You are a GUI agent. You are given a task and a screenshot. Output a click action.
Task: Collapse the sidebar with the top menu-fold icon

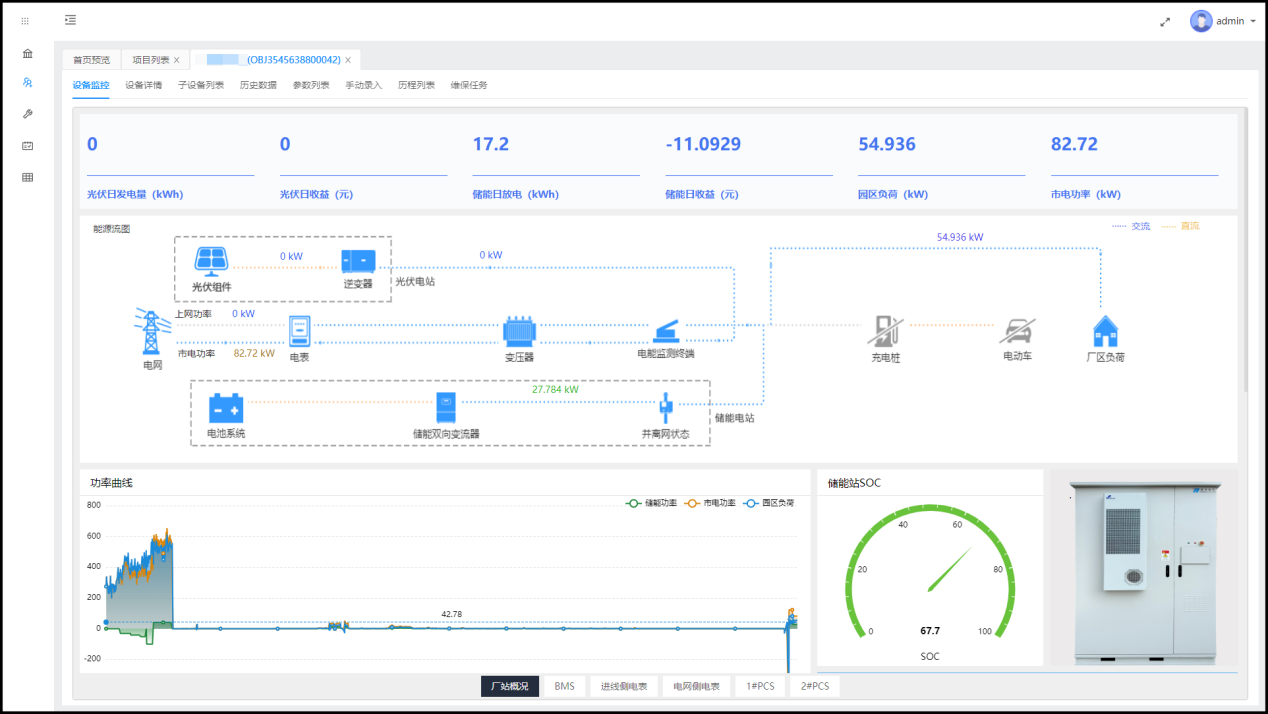click(x=70, y=20)
